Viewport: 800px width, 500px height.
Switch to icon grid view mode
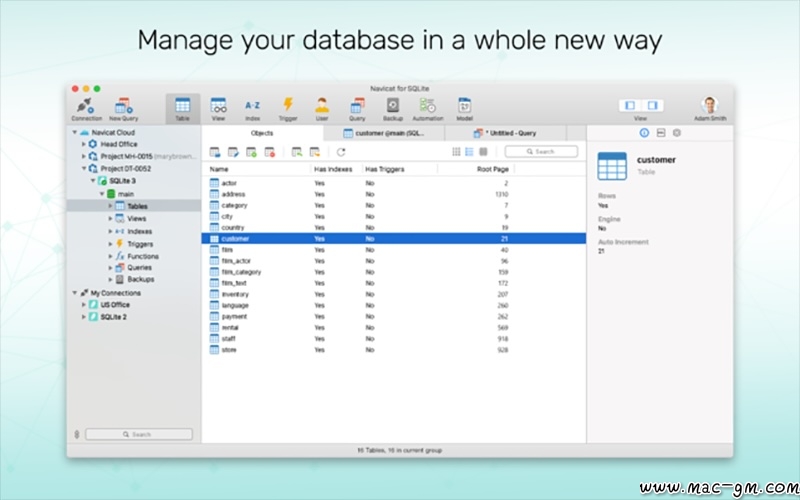click(456, 152)
